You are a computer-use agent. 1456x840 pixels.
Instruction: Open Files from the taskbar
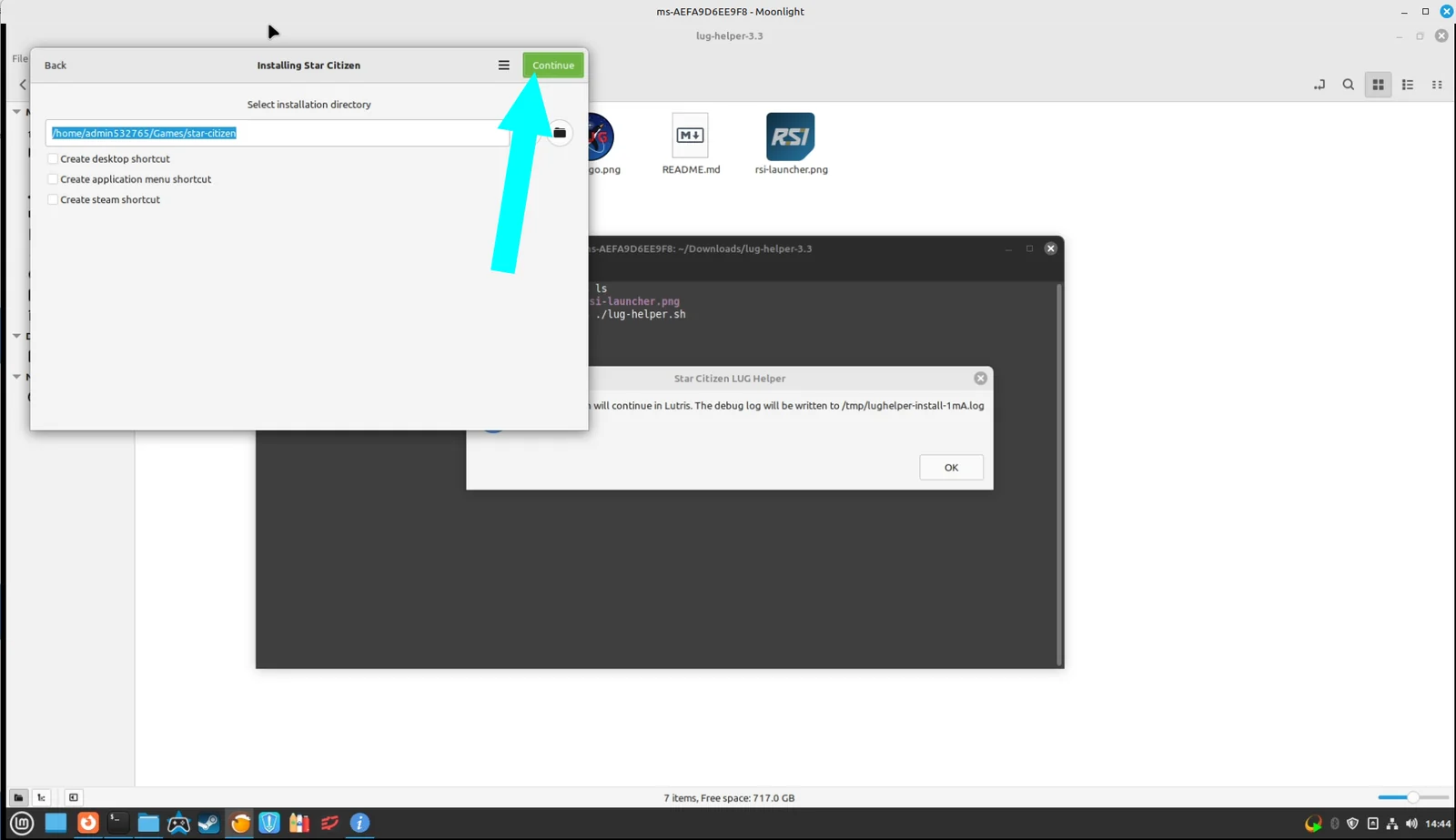click(148, 824)
